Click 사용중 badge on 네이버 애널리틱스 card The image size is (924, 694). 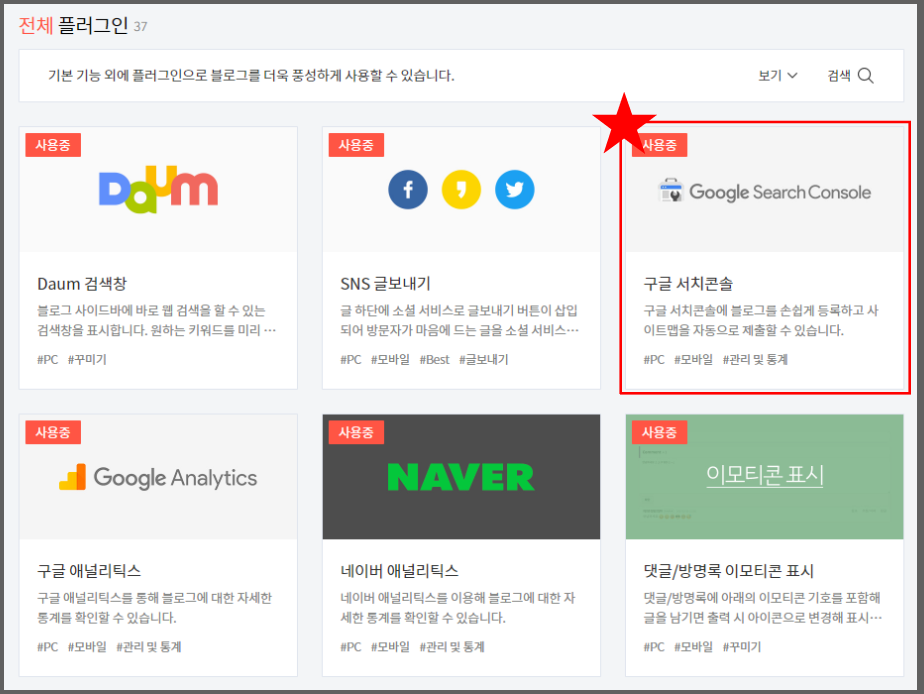[356, 432]
